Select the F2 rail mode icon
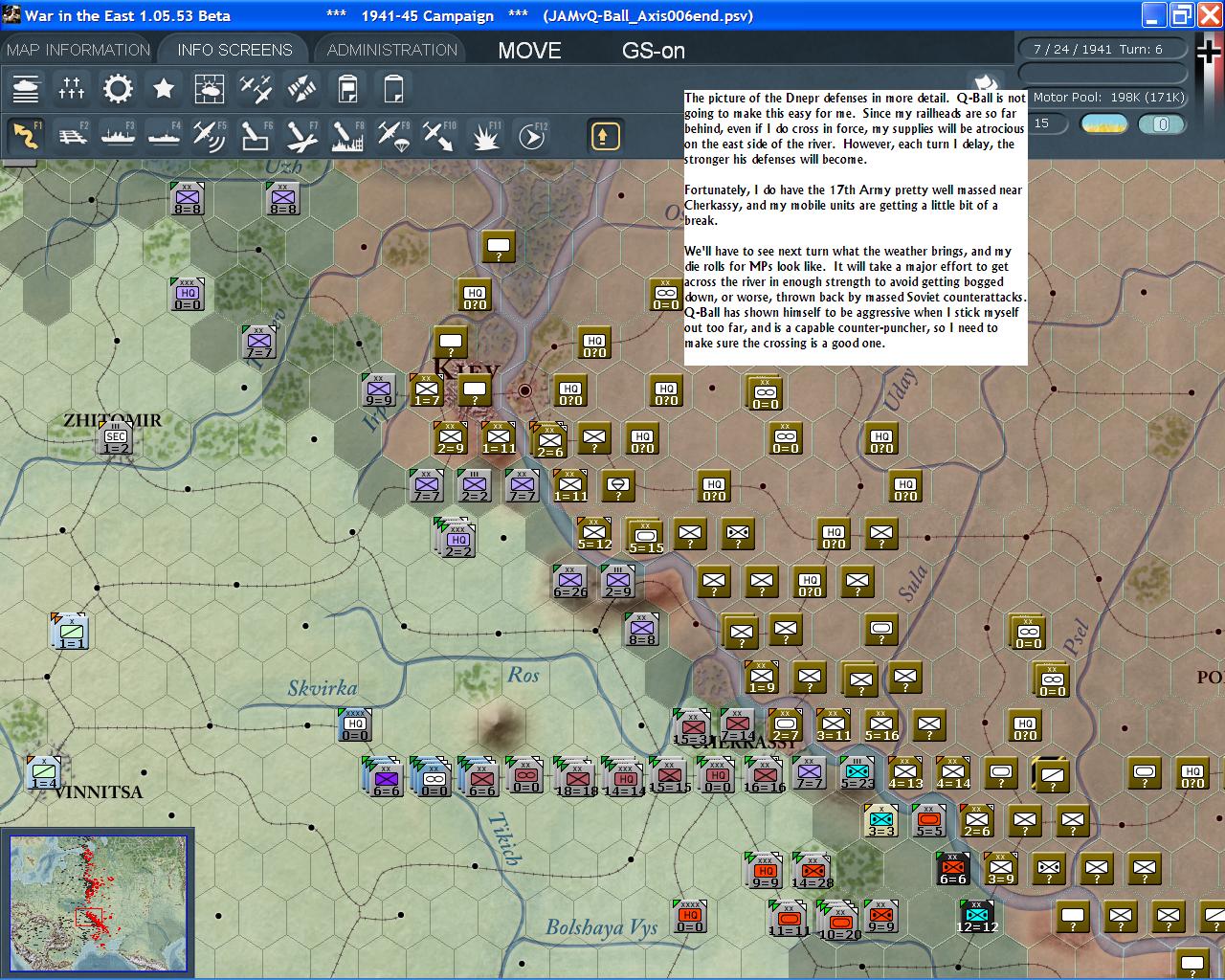Image resolution: width=1225 pixels, height=980 pixels. click(x=72, y=136)
